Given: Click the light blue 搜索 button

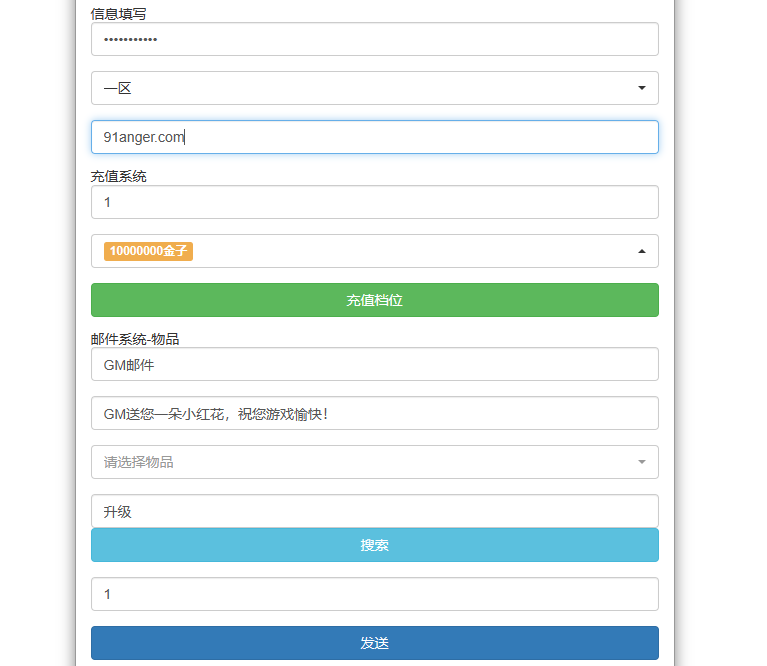Looking at the screenshot, I should click(374, 545).
